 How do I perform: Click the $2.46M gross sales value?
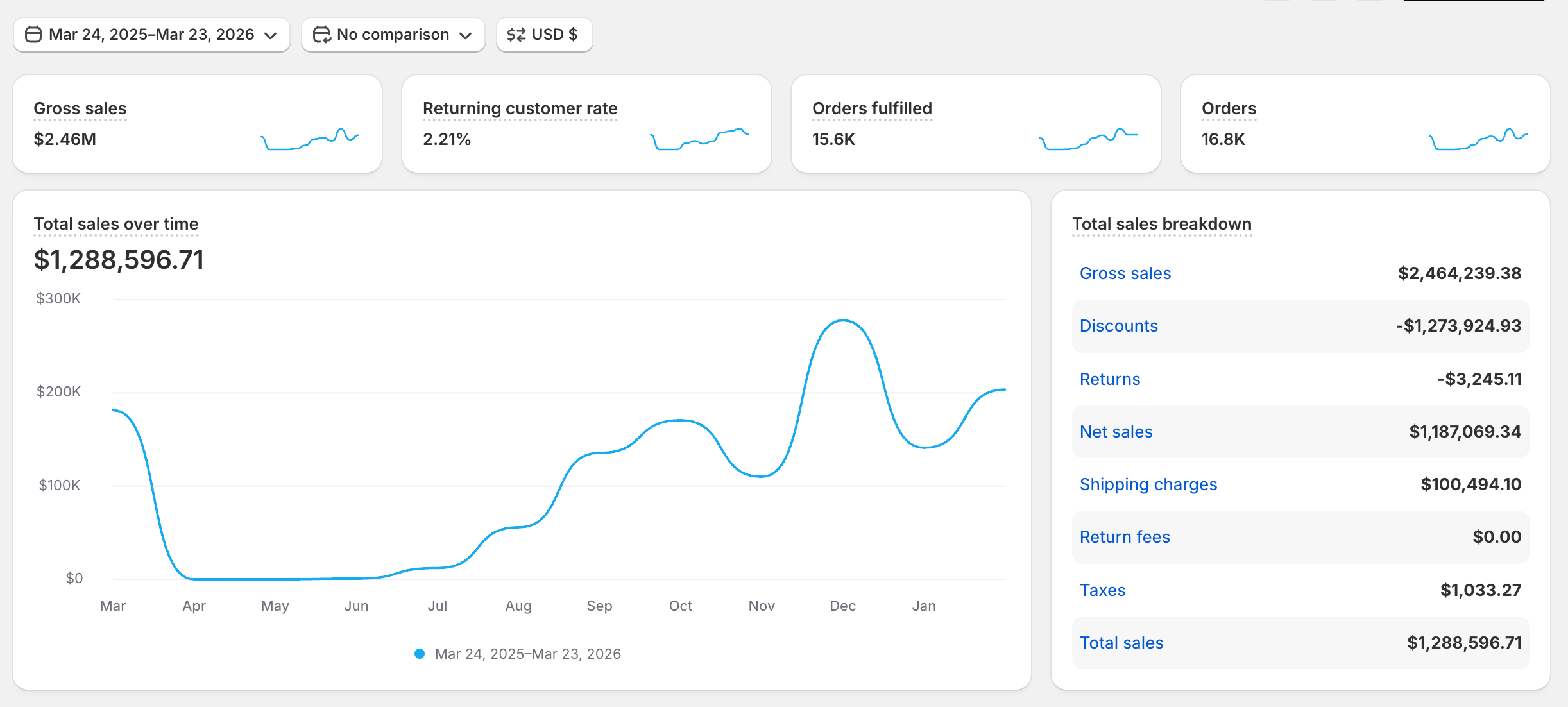(x=65, y=139)
